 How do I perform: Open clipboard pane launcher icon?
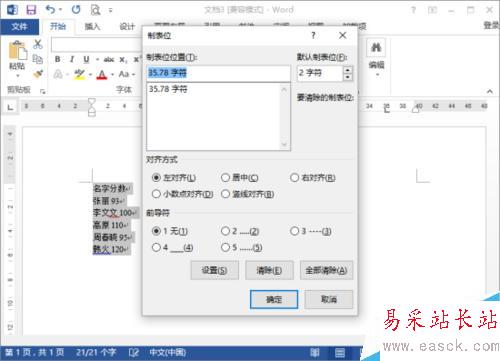click(x=43, y=91)
